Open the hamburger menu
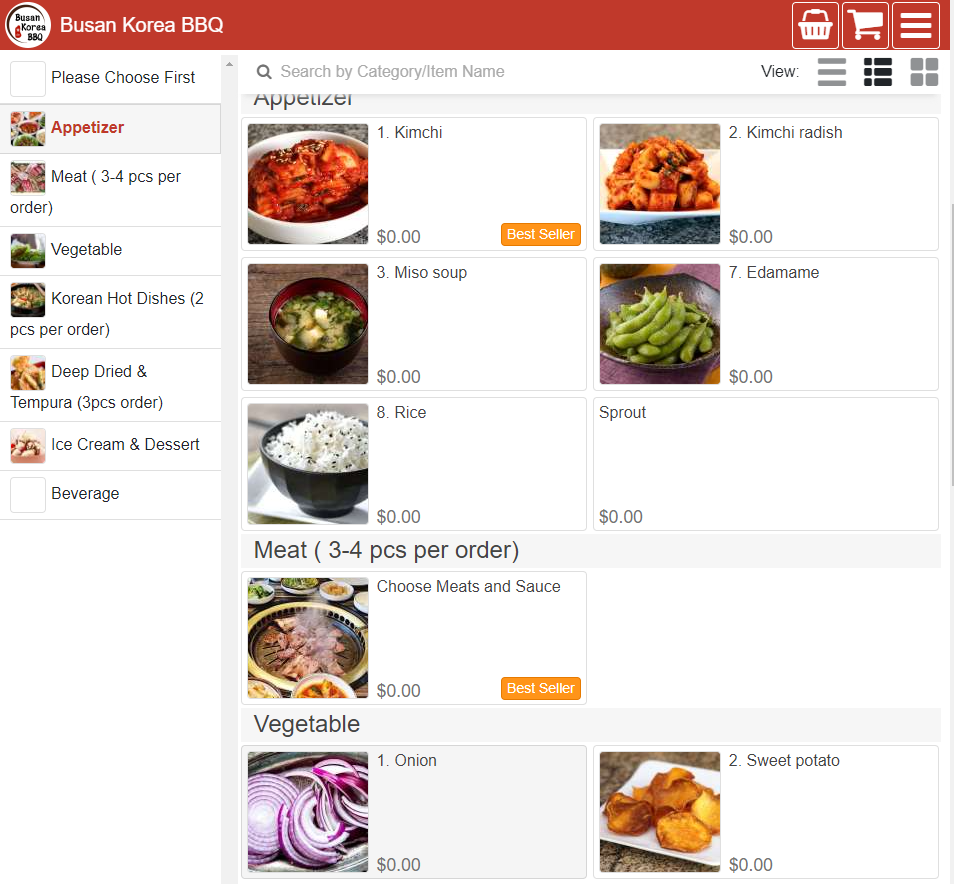The width and height of the screenshot is (954, 884). pyautogui.click(x=915, y=26)
